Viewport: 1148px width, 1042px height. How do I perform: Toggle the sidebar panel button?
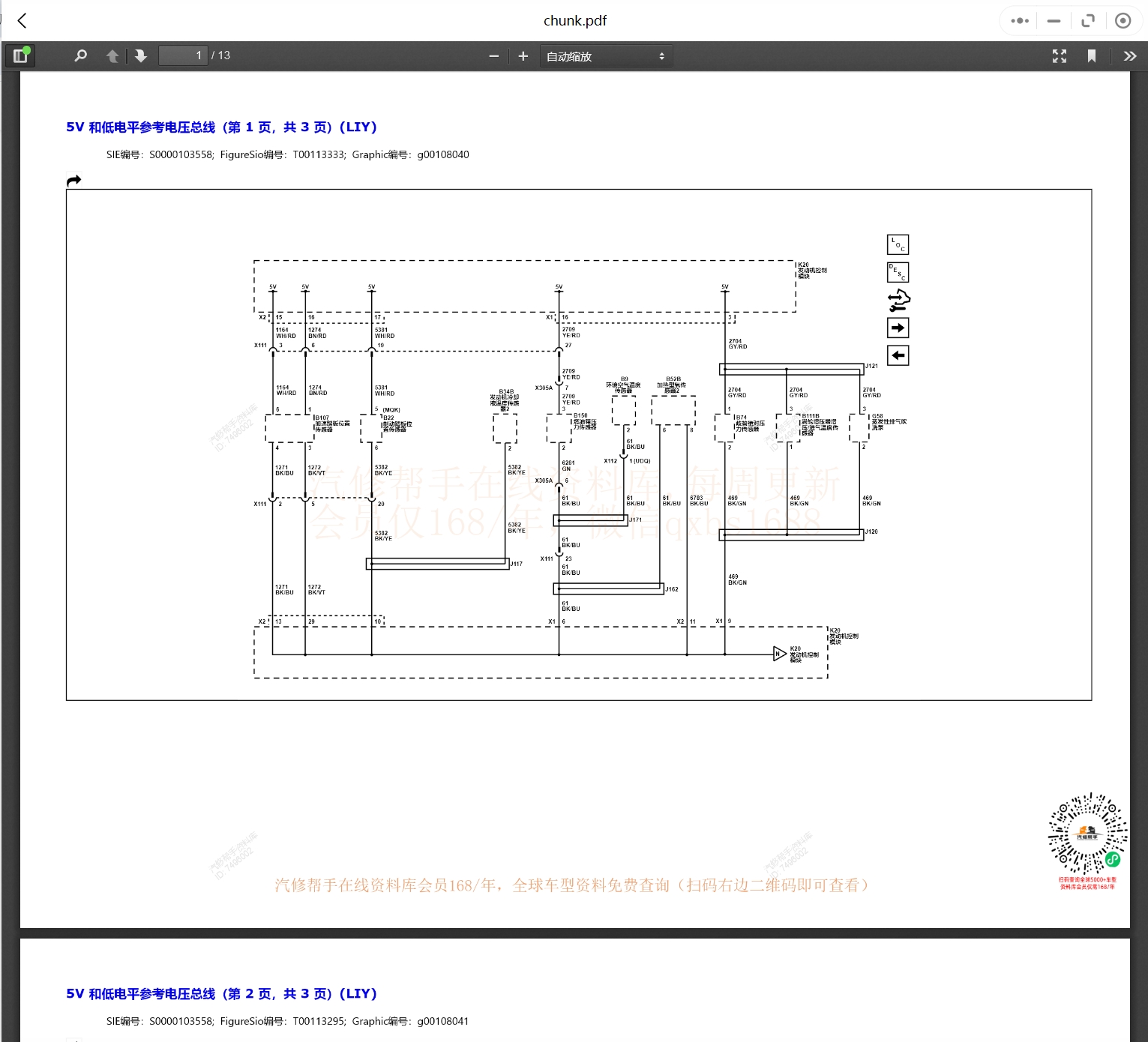click(20, 55)
